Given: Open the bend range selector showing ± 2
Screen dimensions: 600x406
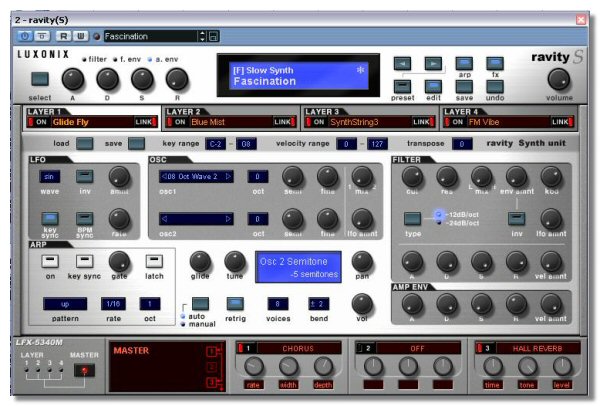Looking at the screenshot, I should click(x=318, y=304).
